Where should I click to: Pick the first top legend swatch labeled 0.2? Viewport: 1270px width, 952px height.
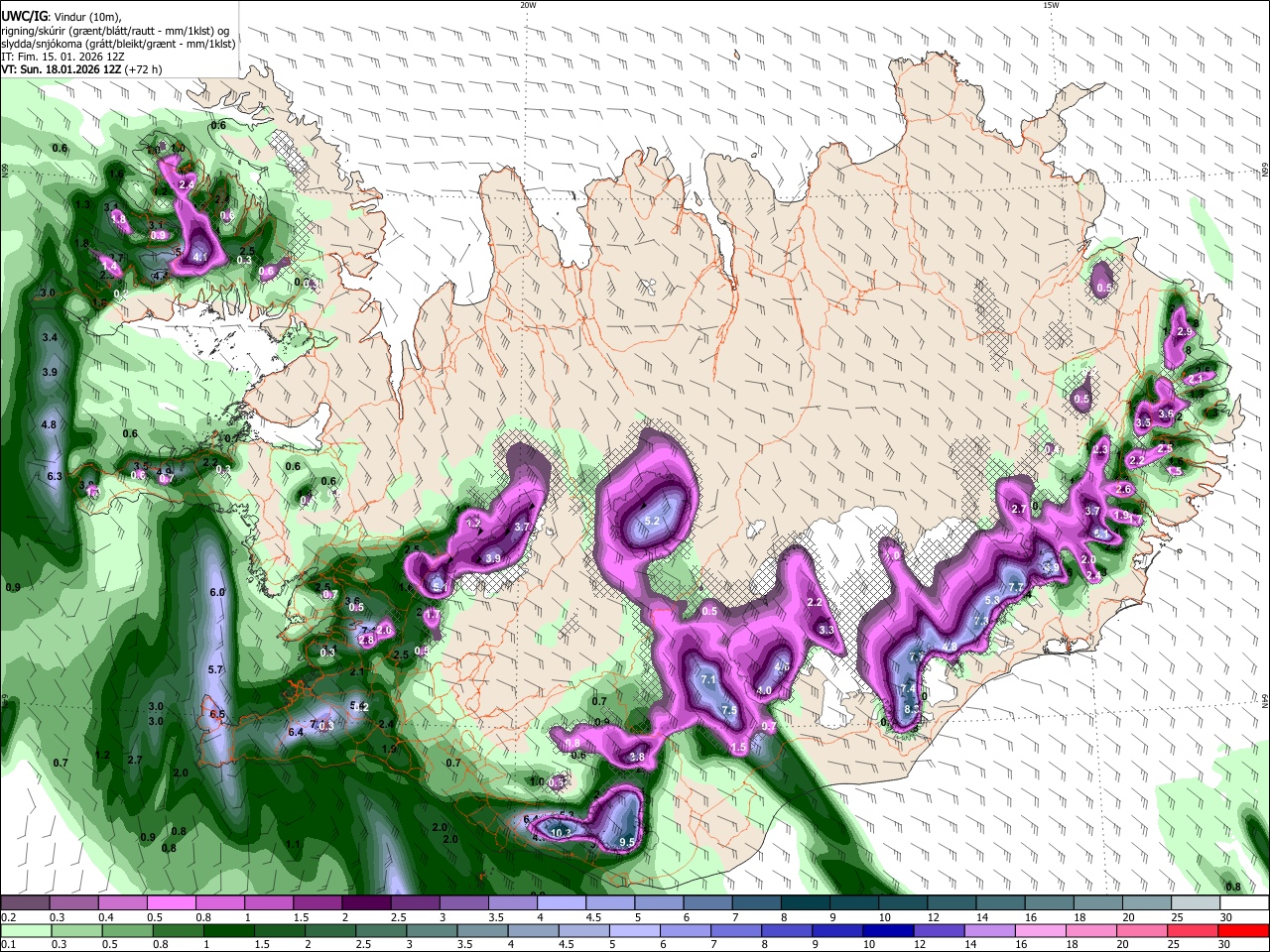(x=25, y=902)
